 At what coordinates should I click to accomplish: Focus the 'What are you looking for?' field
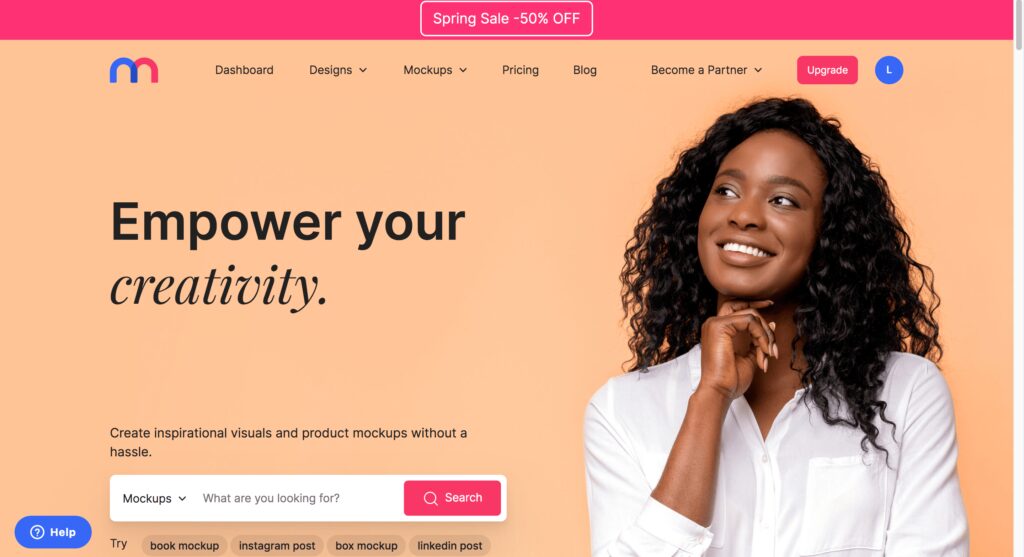(299, 498)
